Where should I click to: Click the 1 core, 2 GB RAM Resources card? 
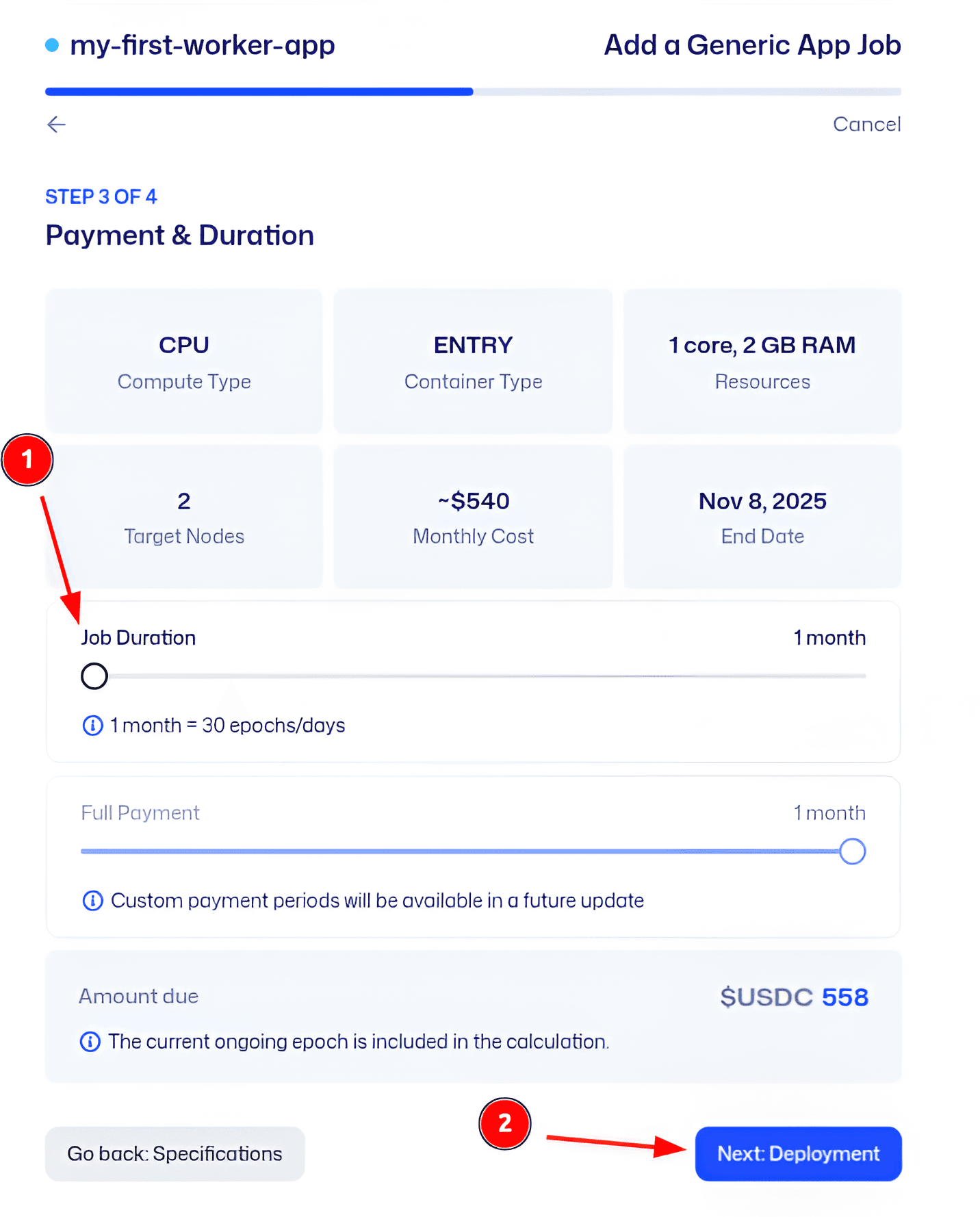pos(762,361)
